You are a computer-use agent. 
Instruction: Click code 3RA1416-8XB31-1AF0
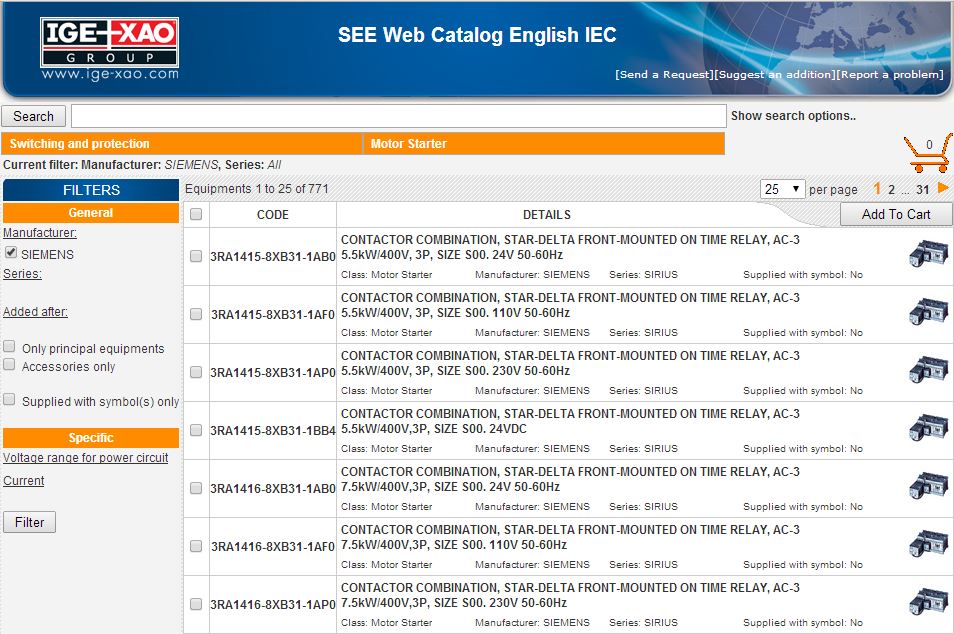pyautogui.click(x=273, y=546)
